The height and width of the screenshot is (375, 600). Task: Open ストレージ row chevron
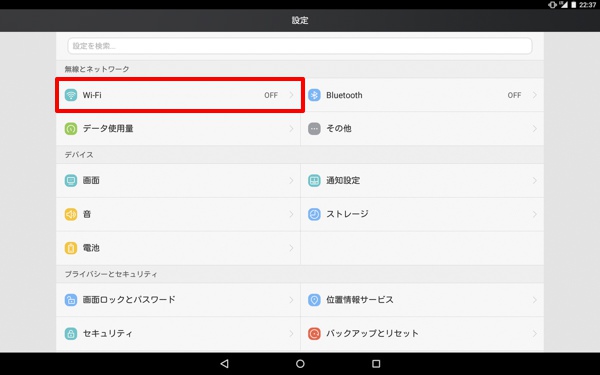pyautogui.click(x=535, y=214)
